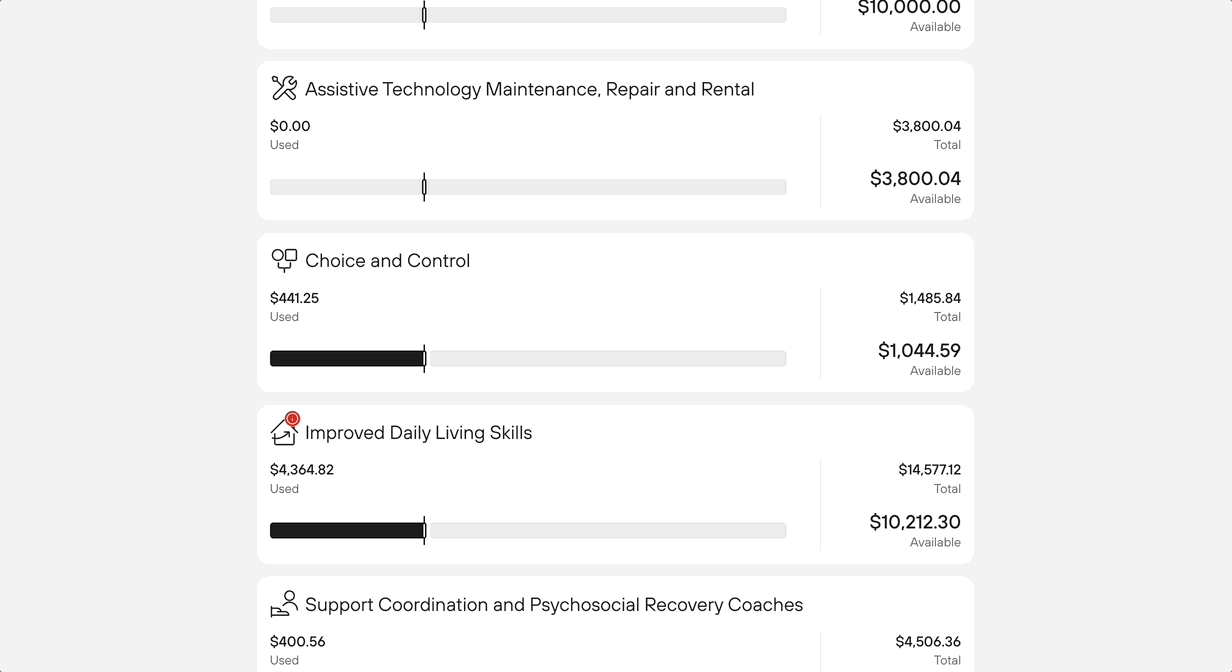Click the $14,577.12 total amount
Screen dimensions: 1232x672
pyautogui.click(x=930, y=470)
